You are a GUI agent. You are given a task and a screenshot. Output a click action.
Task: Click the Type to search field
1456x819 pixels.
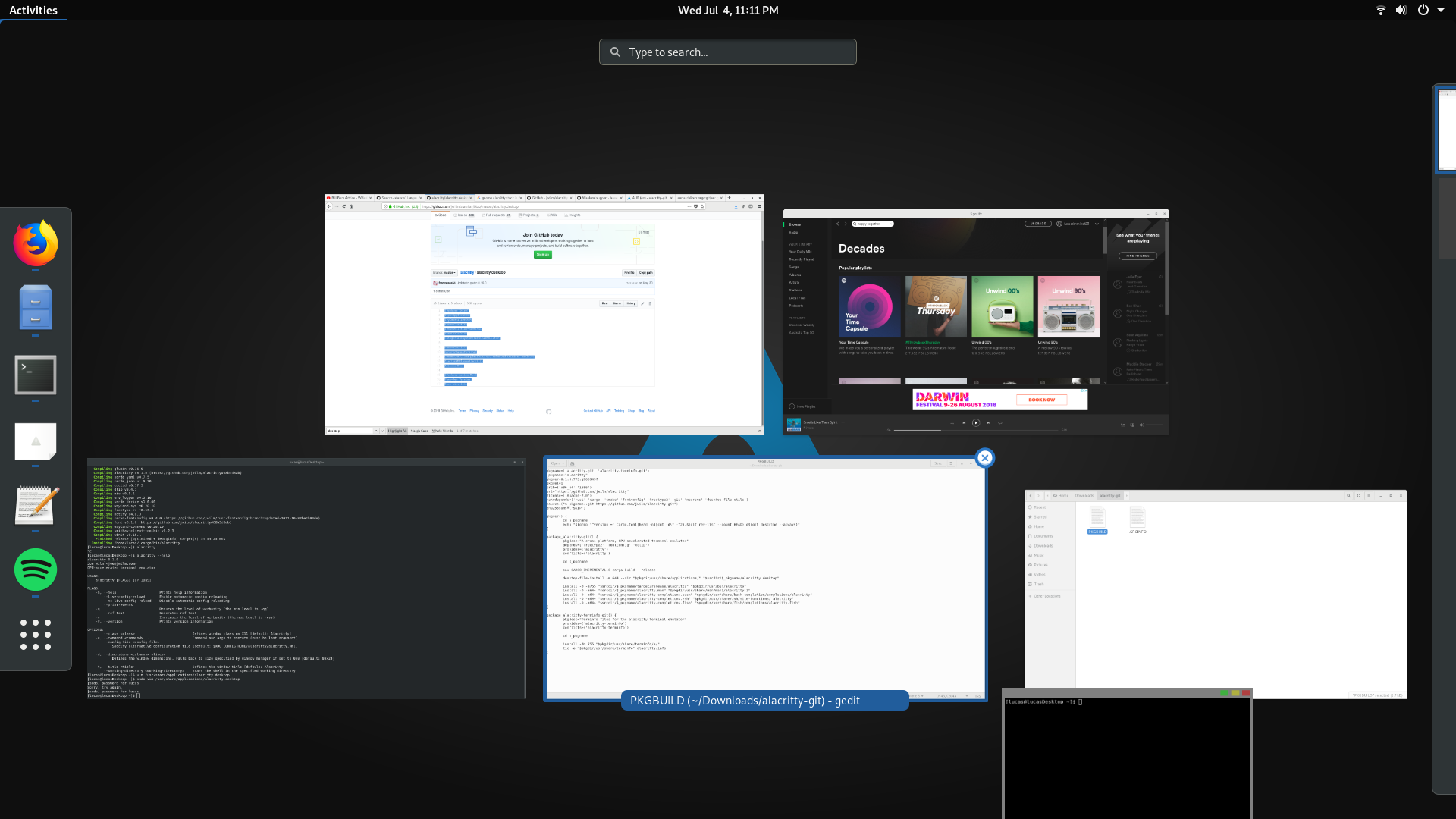(x=726, y=52)
